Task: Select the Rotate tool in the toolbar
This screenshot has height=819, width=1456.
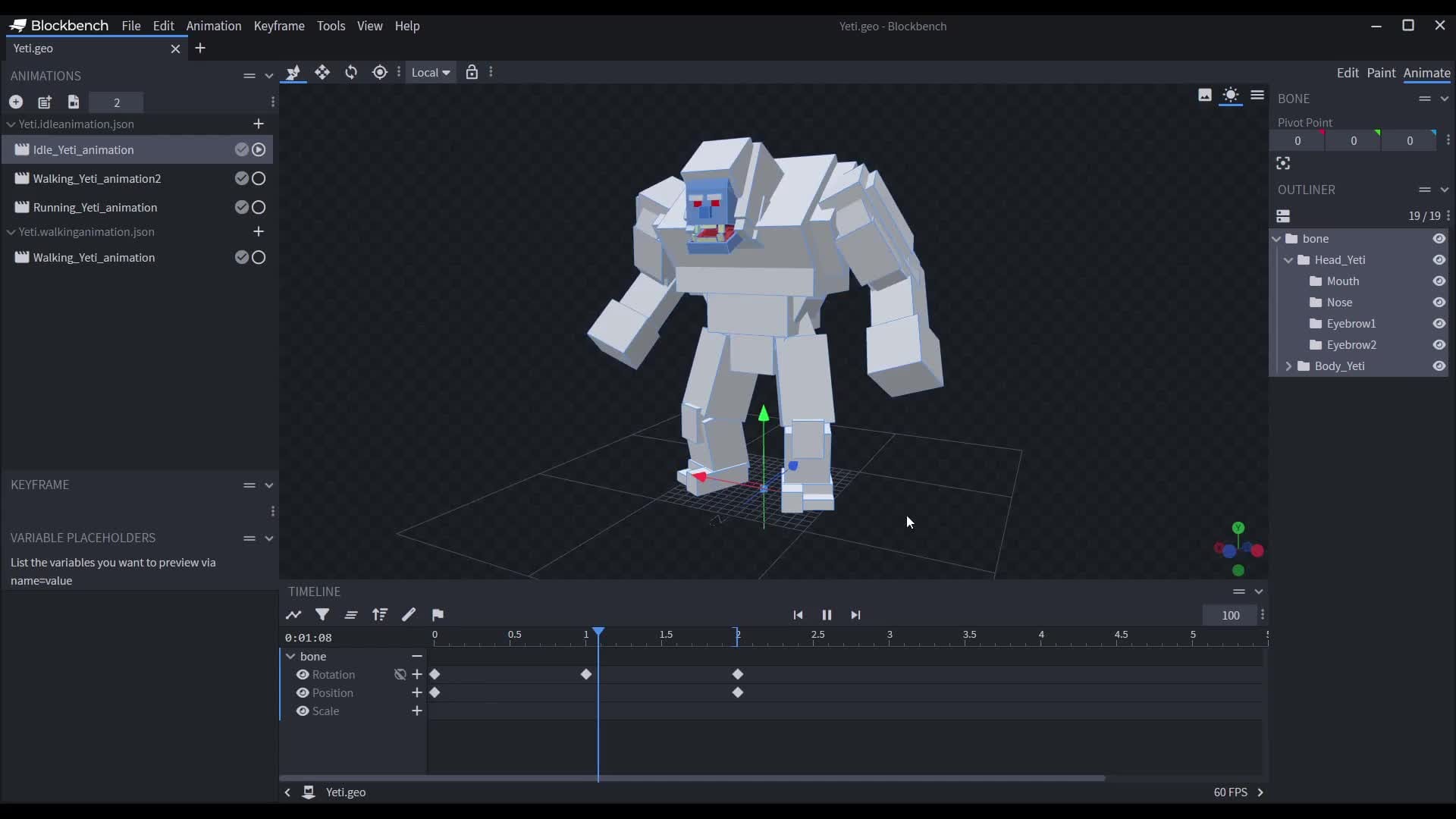Action: (351, 73)
